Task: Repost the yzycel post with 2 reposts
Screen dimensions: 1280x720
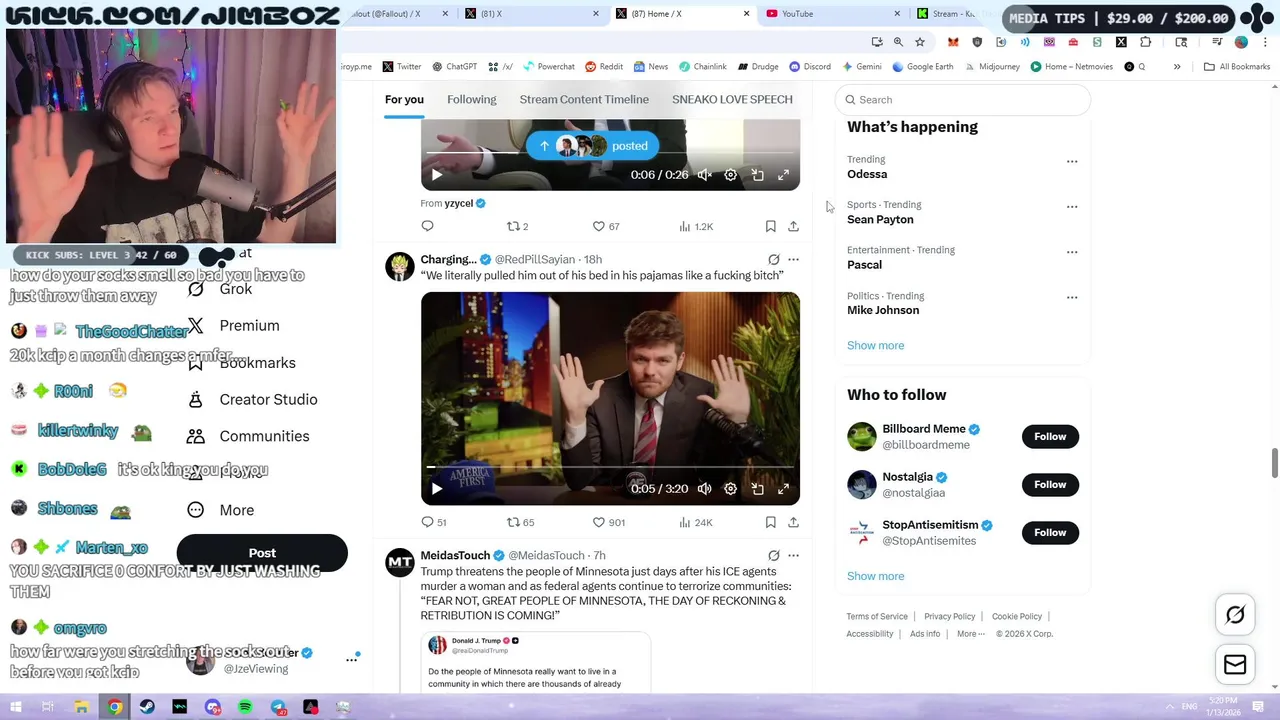Action: tap(517, 226)
